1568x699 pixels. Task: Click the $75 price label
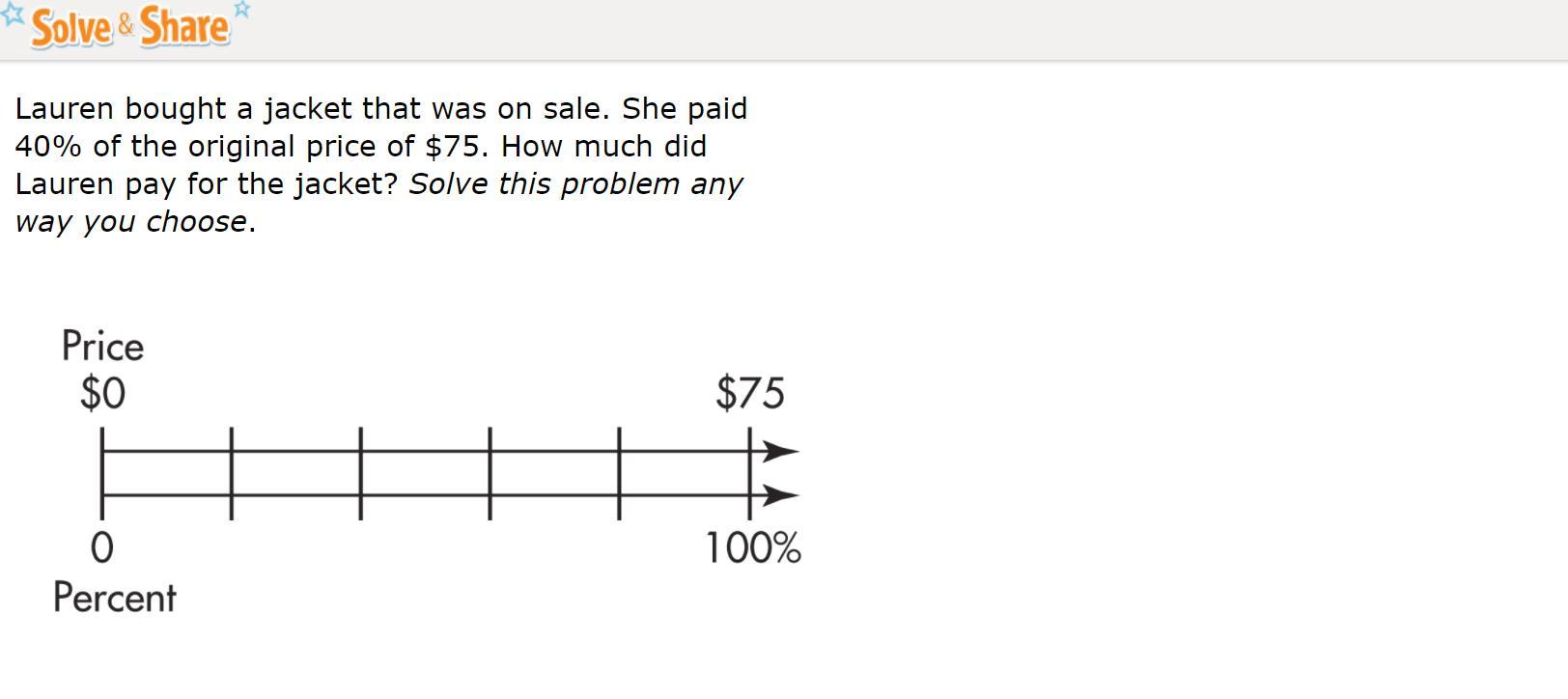(750, 393)
